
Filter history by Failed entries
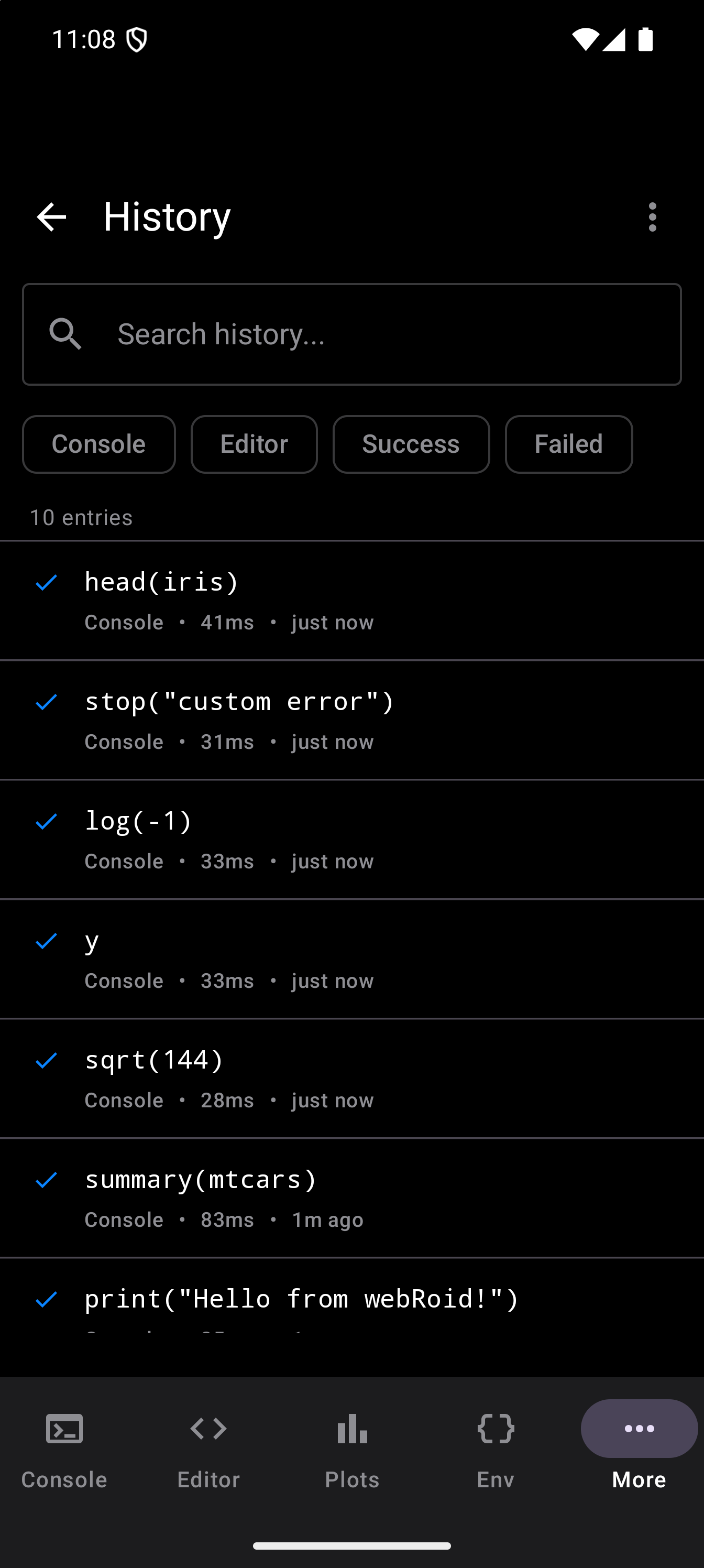point(568,444)
